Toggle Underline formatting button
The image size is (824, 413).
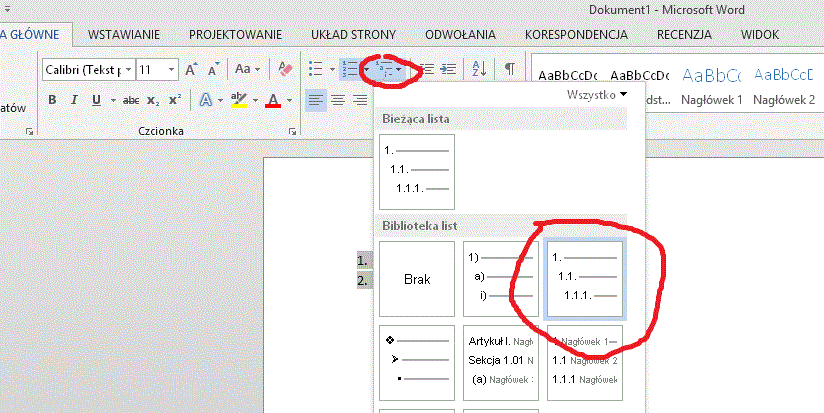pyautogui.click(x=96, y=100)
